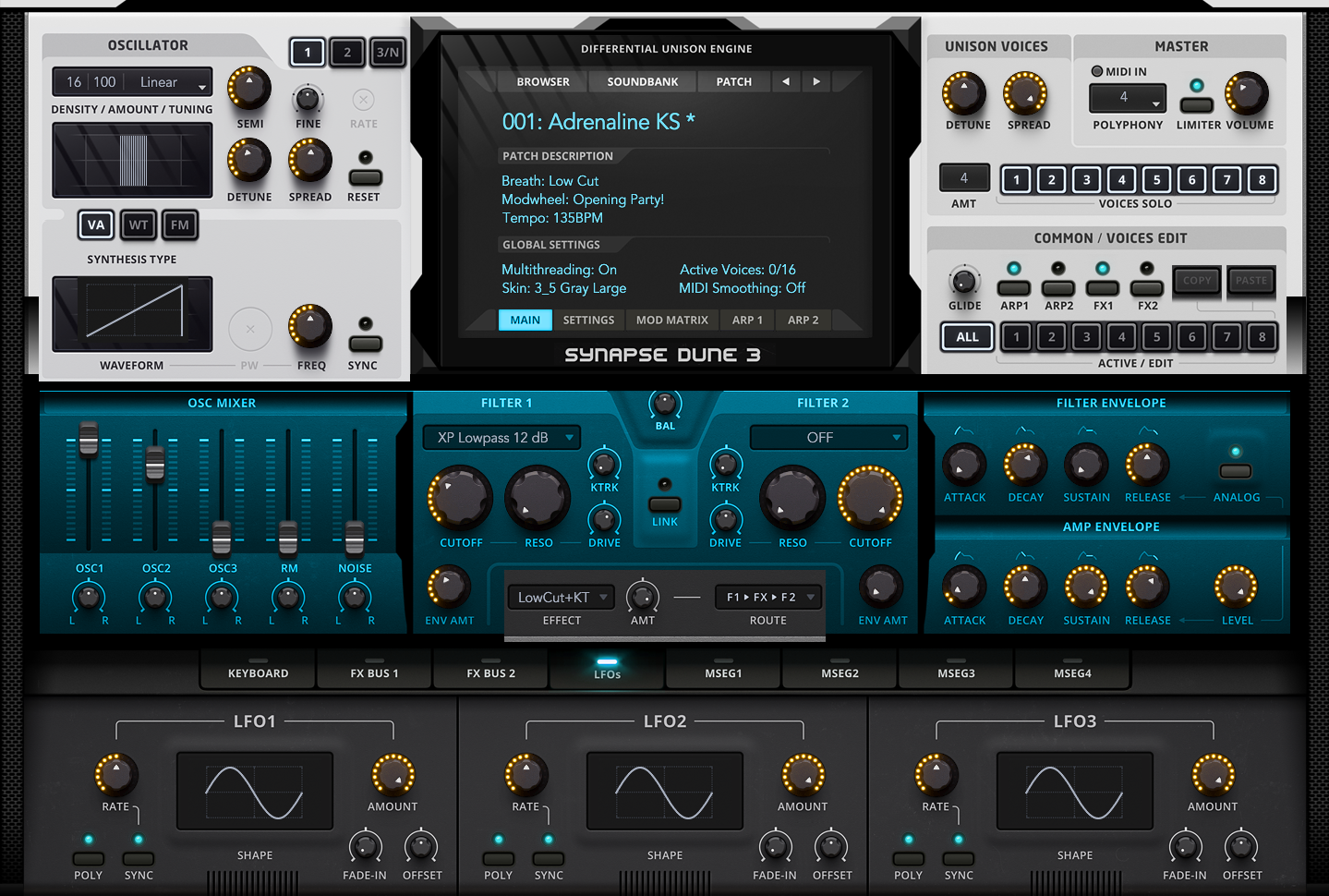The width and height of the screenshot is (1329, 896).
Task: Toggle the filter LINK switch
Action: tap(665, 504)
